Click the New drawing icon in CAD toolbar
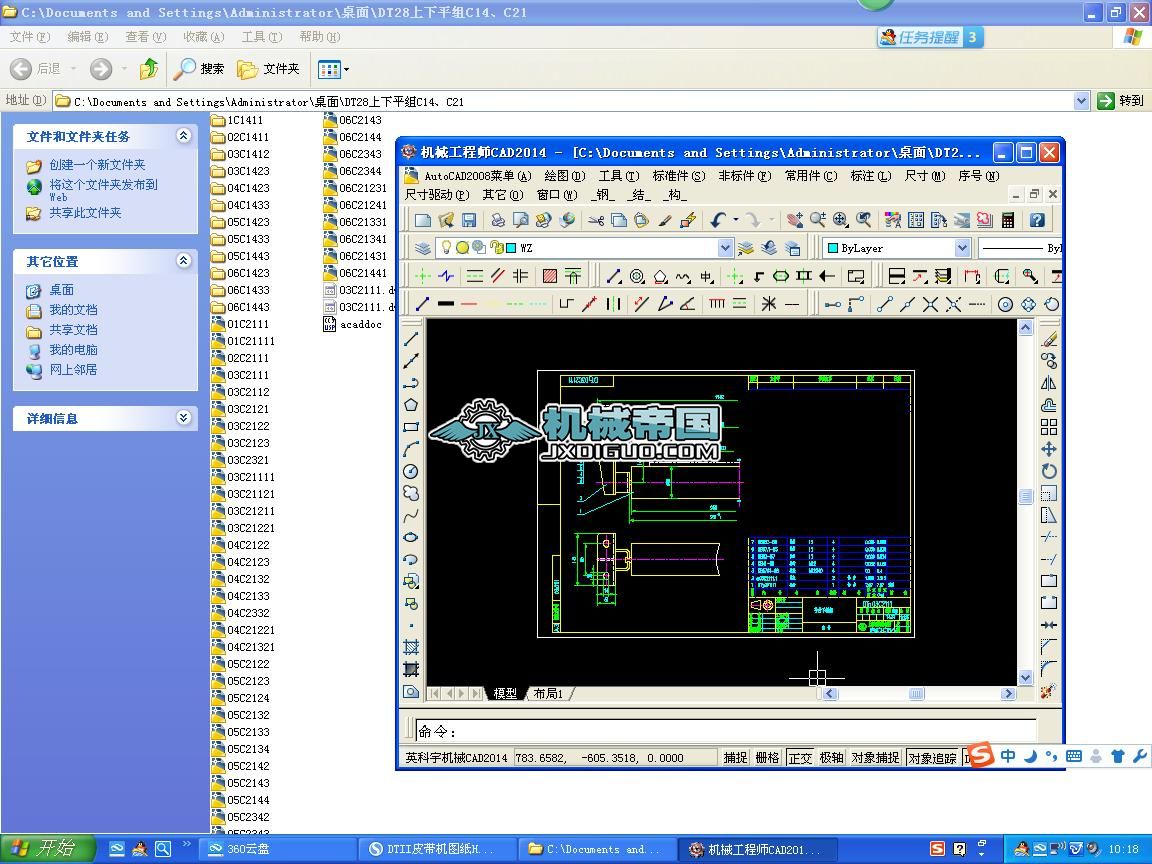Screen dimensions: 1152x864 [422, 220]
